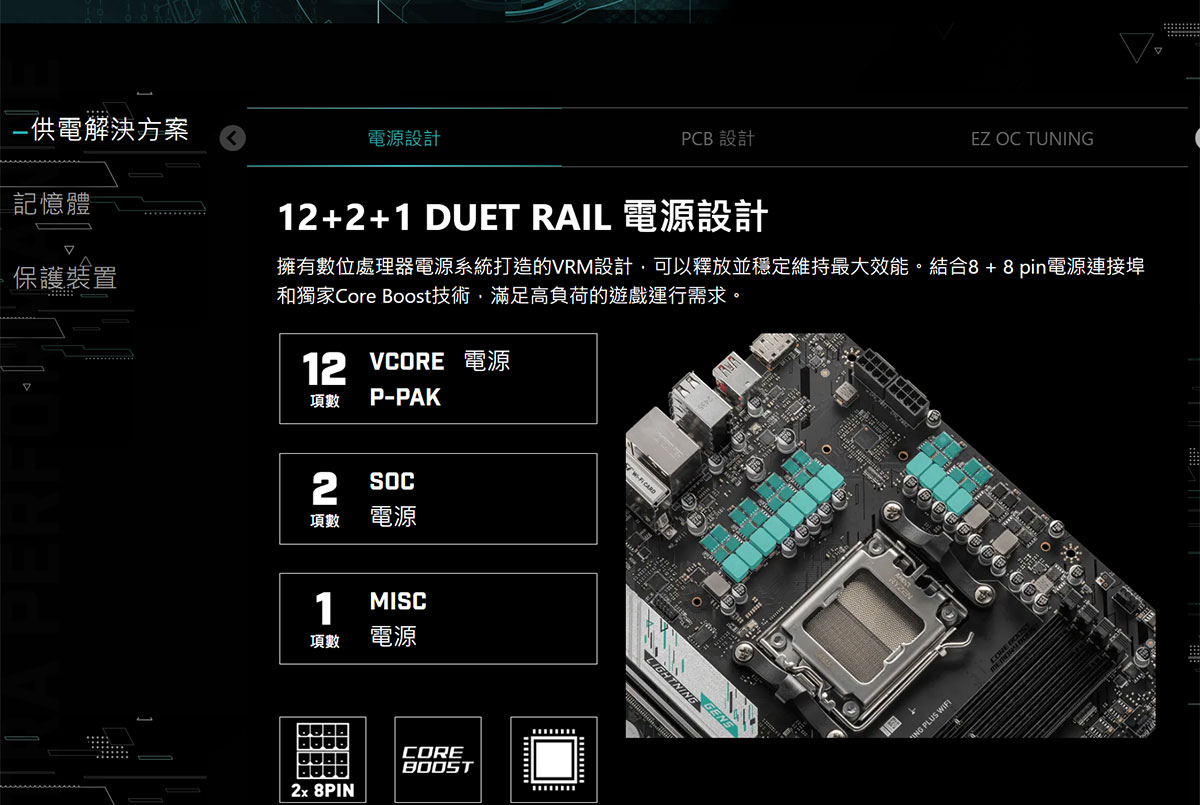Click the Core Boost icon
This screenshot has width=1200, height=805.
click(438, 760)
